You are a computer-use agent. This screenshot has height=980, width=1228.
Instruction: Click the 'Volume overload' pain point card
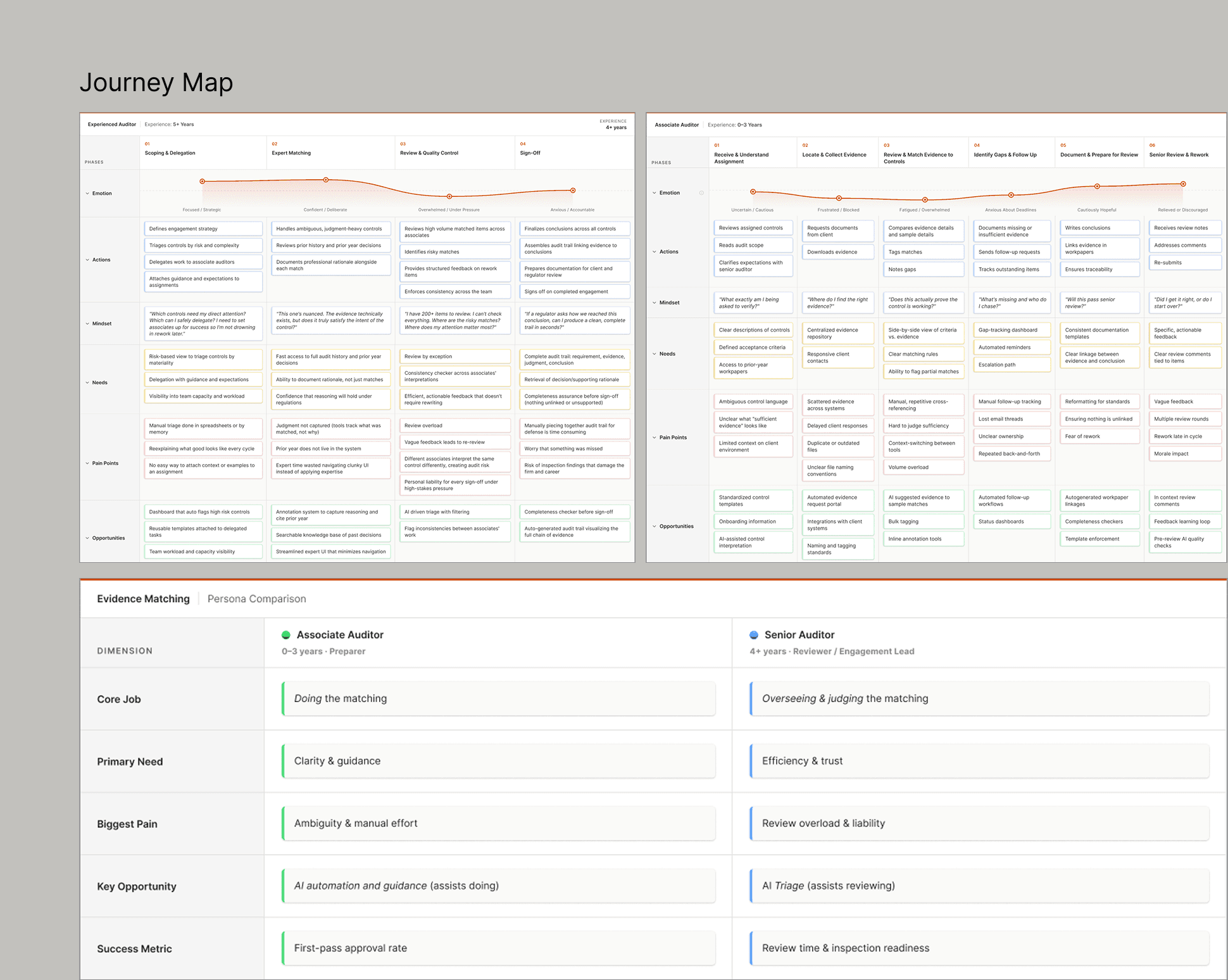tap(924, 468)
